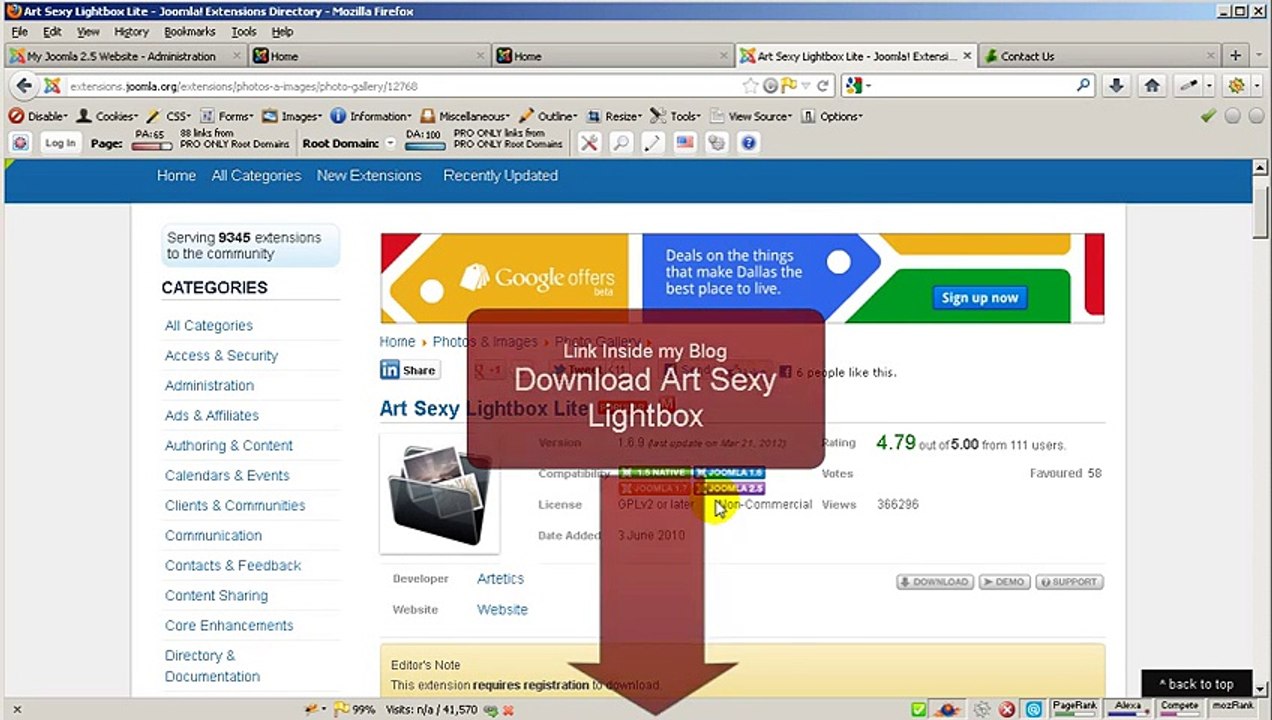
Task: Click the Home breadcrumb link
Action: pos(397,341)
